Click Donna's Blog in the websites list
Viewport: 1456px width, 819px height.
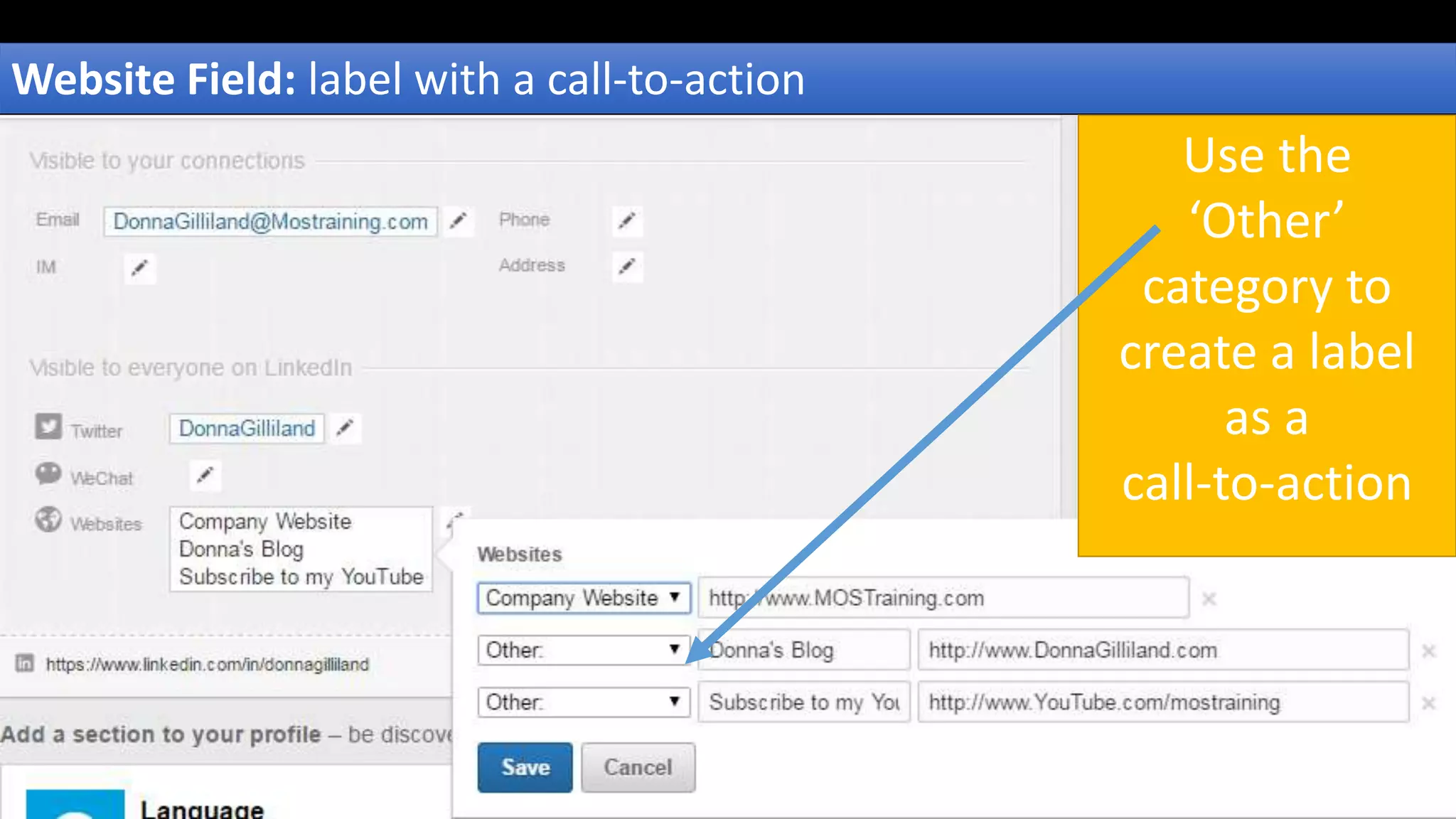click(x=241, y=549)
